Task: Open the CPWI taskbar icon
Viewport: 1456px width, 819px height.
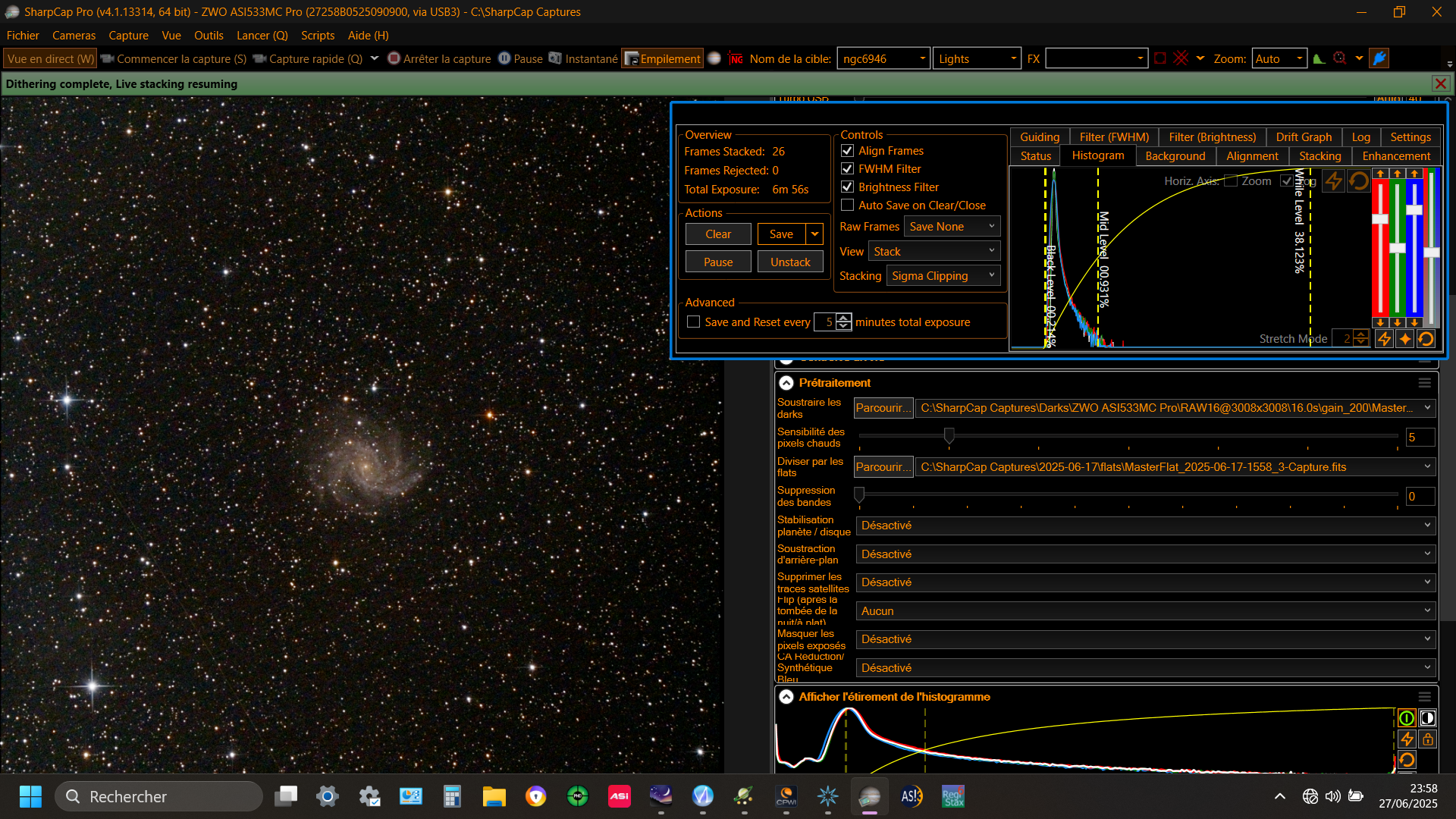Action: 786,796
